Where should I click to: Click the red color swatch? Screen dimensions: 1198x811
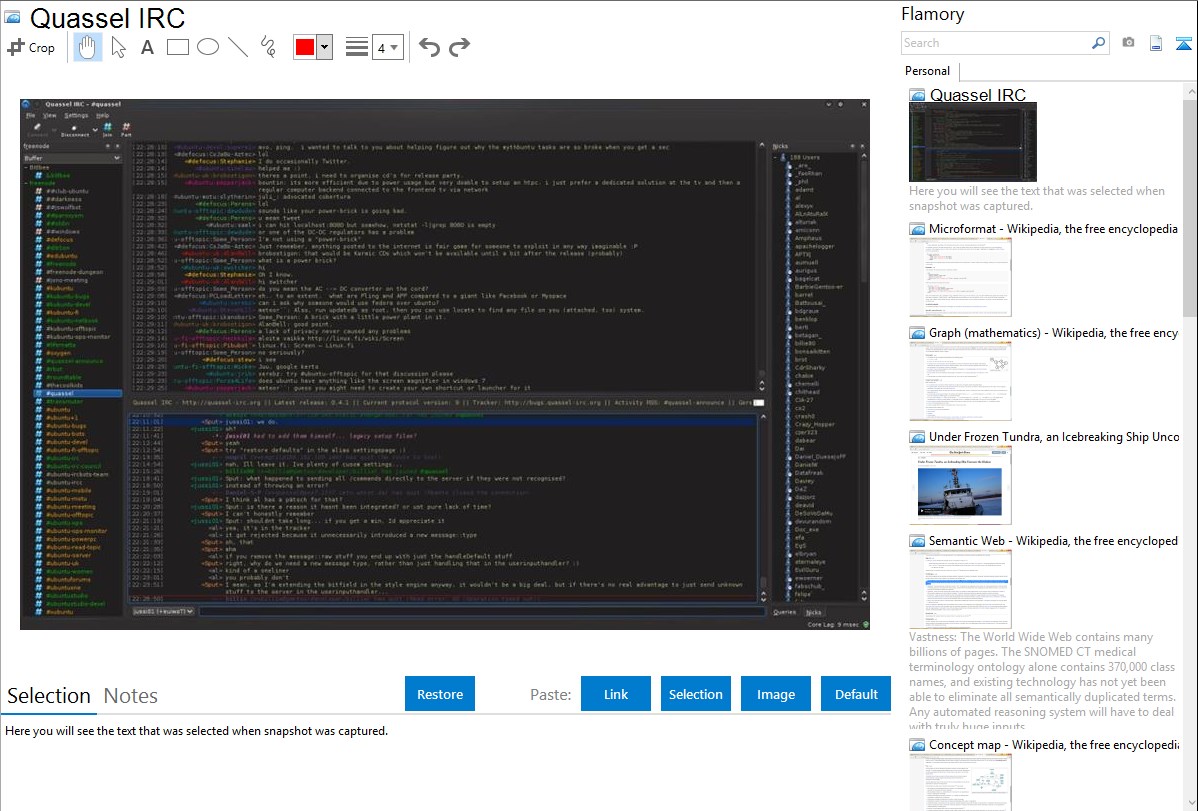click(305, 47)
